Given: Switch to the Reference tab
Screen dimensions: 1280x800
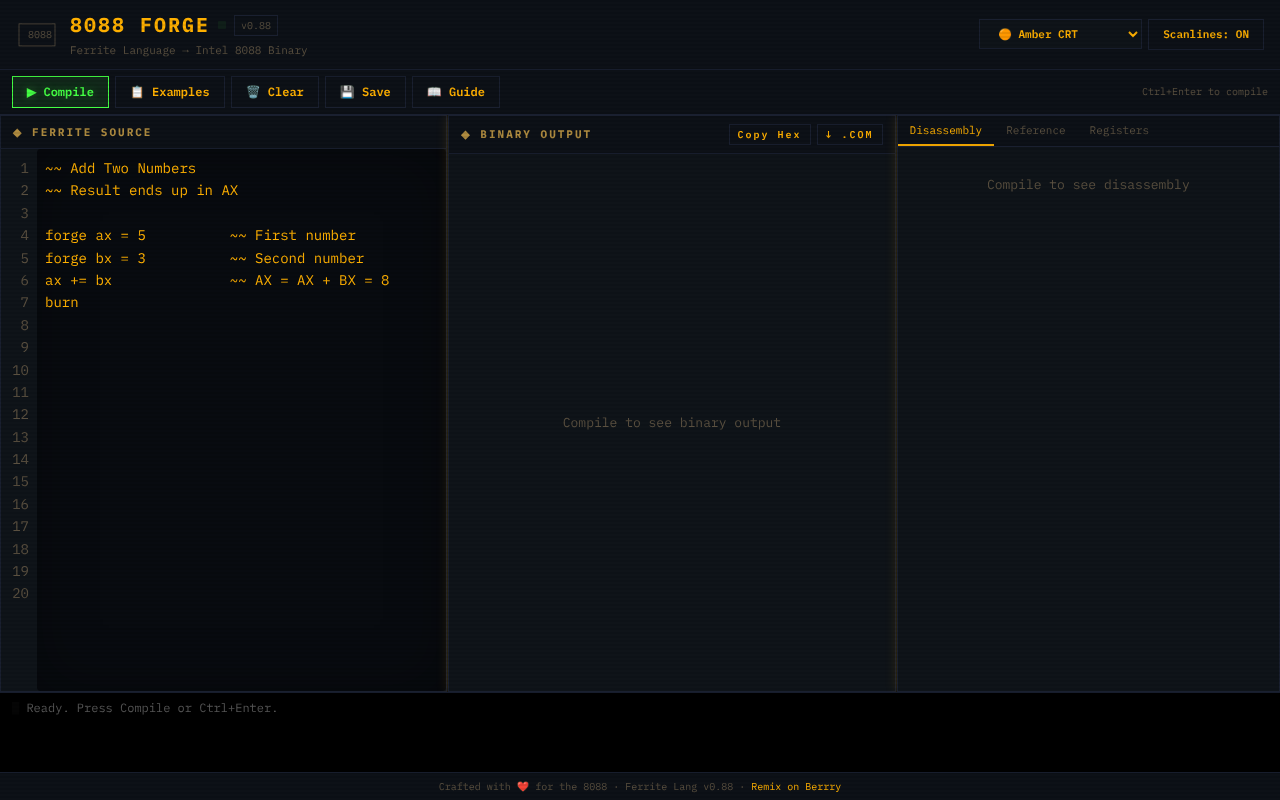Looking at the screenshot, I should 1036,131.
